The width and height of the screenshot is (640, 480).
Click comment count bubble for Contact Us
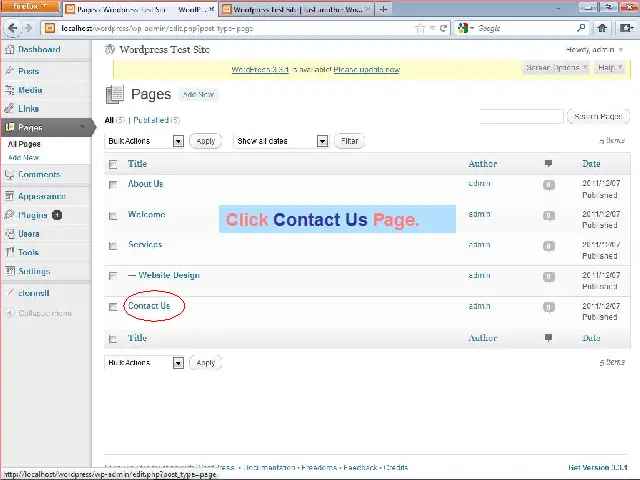549,307
